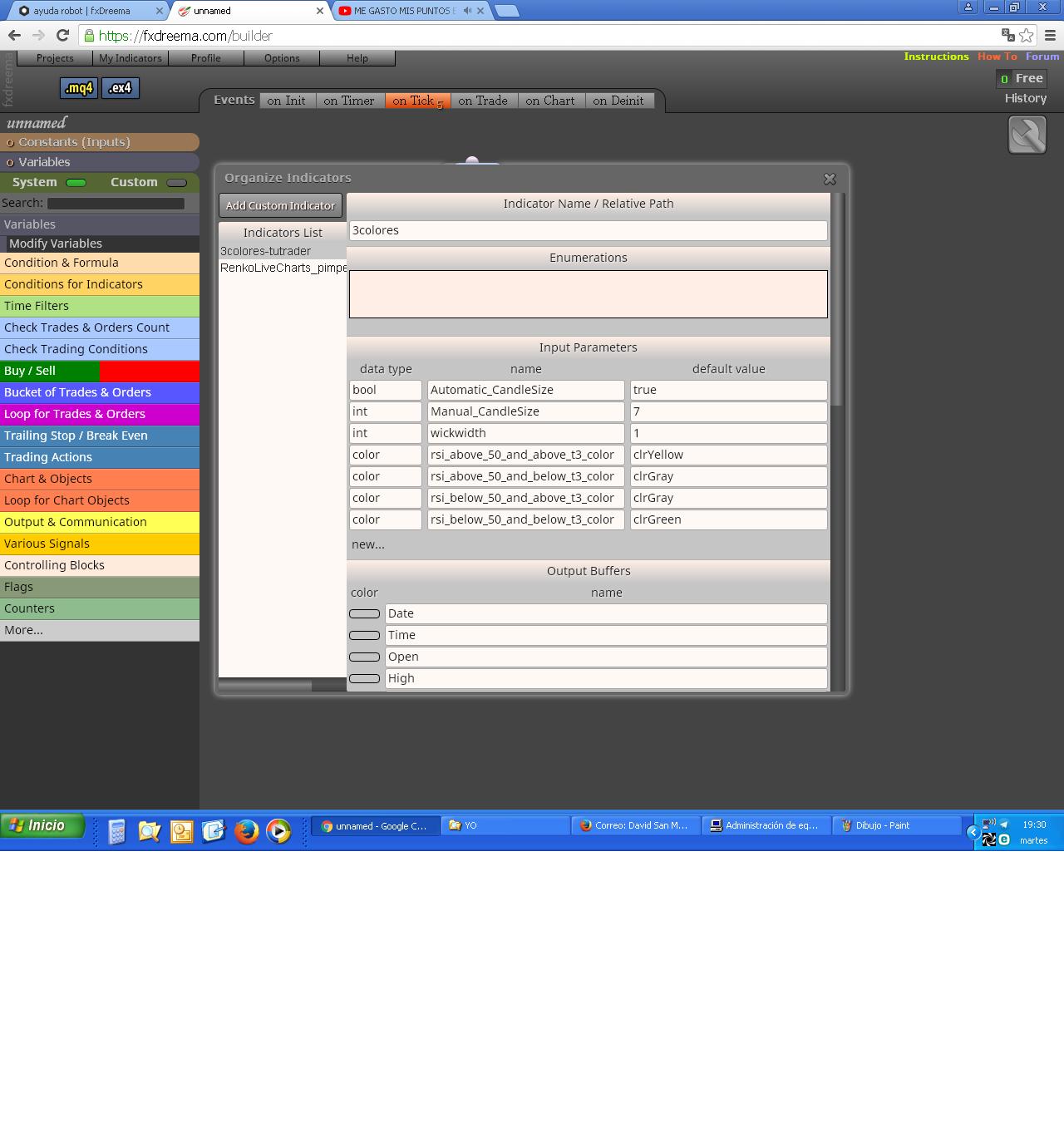This screenshot has width=1064, height=1142.
Task: Open the Buy / Sell category
Action: point(100,371)
